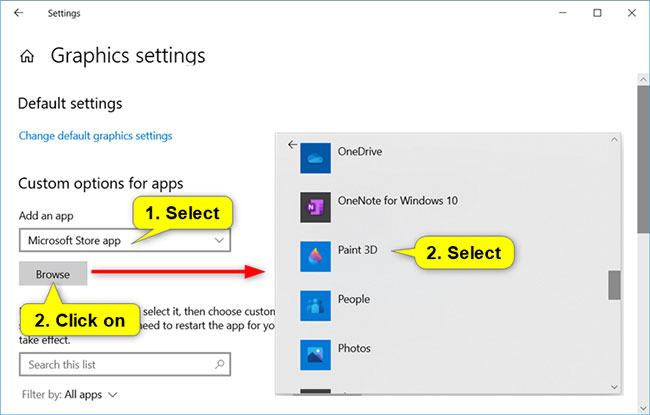Screen dimensions: 650x415
Task: Select the Paint 3D list entry text
Action: coord(357,250)
